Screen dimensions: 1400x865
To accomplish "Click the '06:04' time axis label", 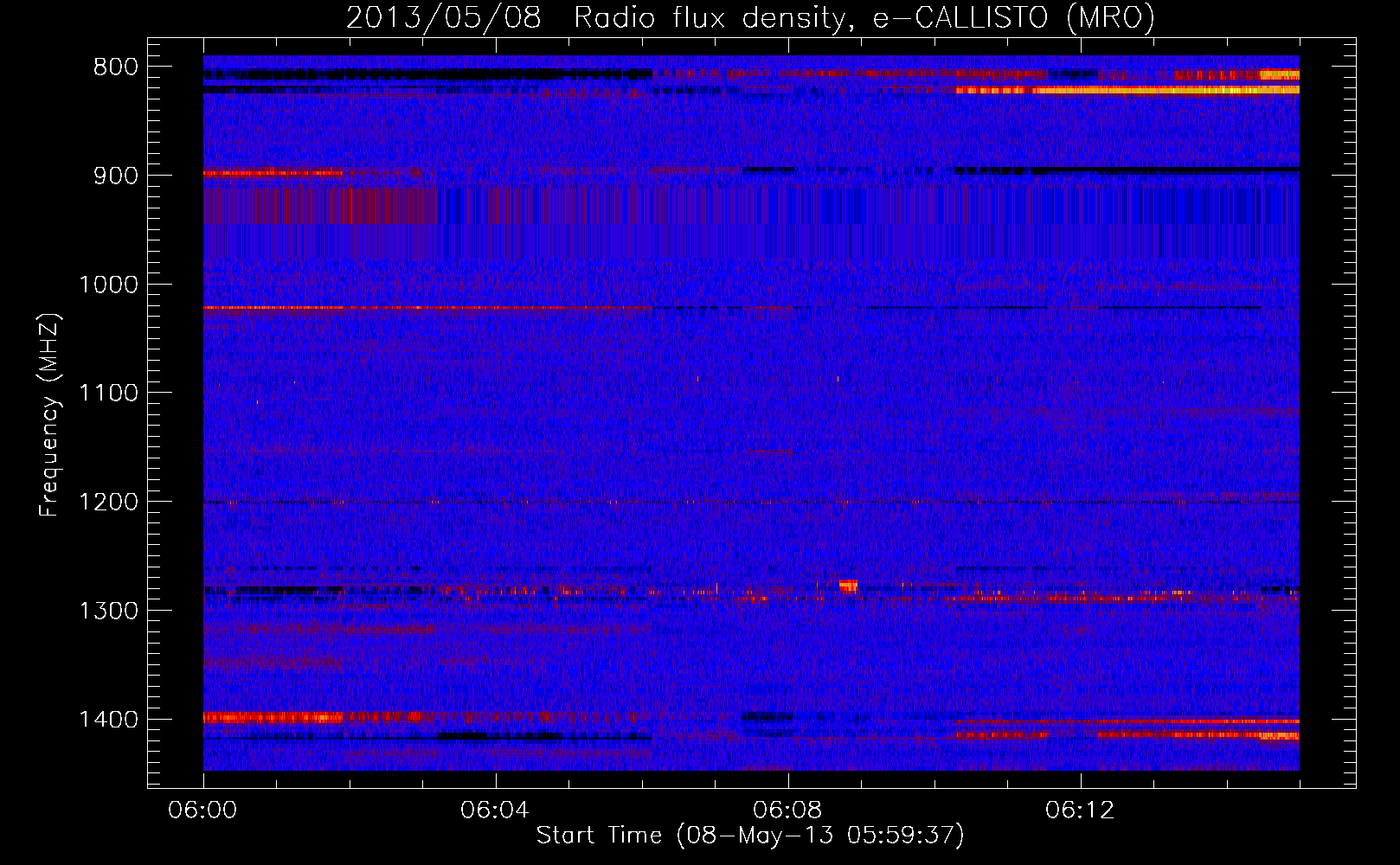I will tap(495, 811).
